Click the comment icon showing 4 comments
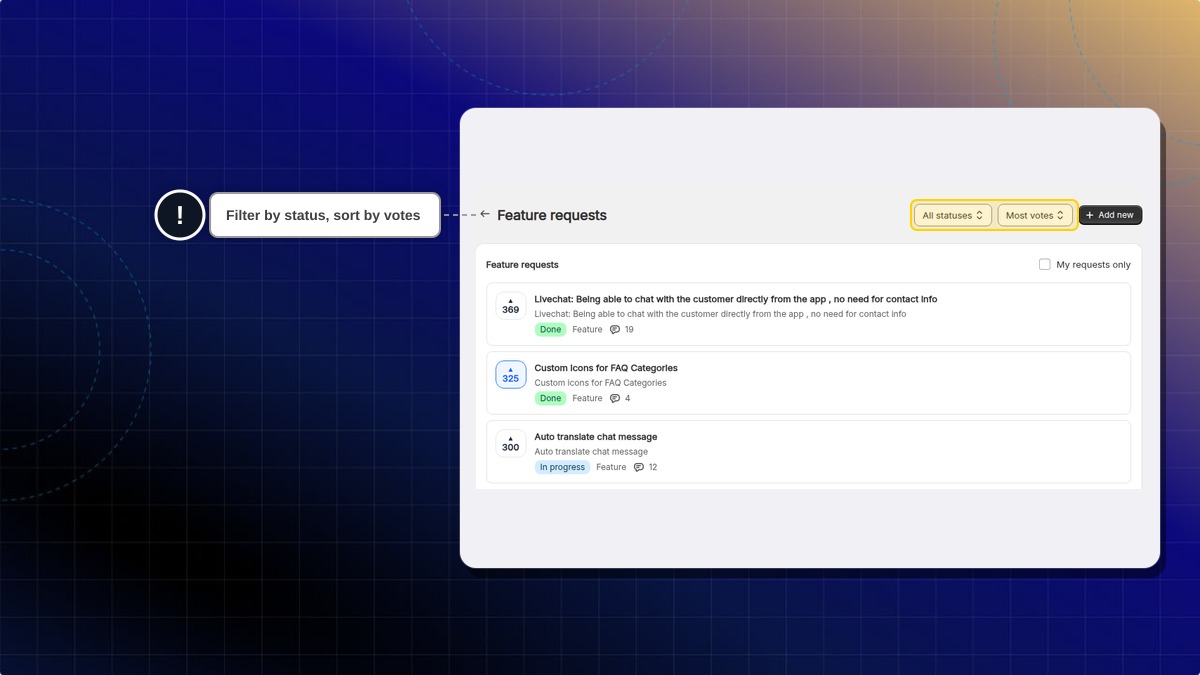 click(x=615, y=399)
